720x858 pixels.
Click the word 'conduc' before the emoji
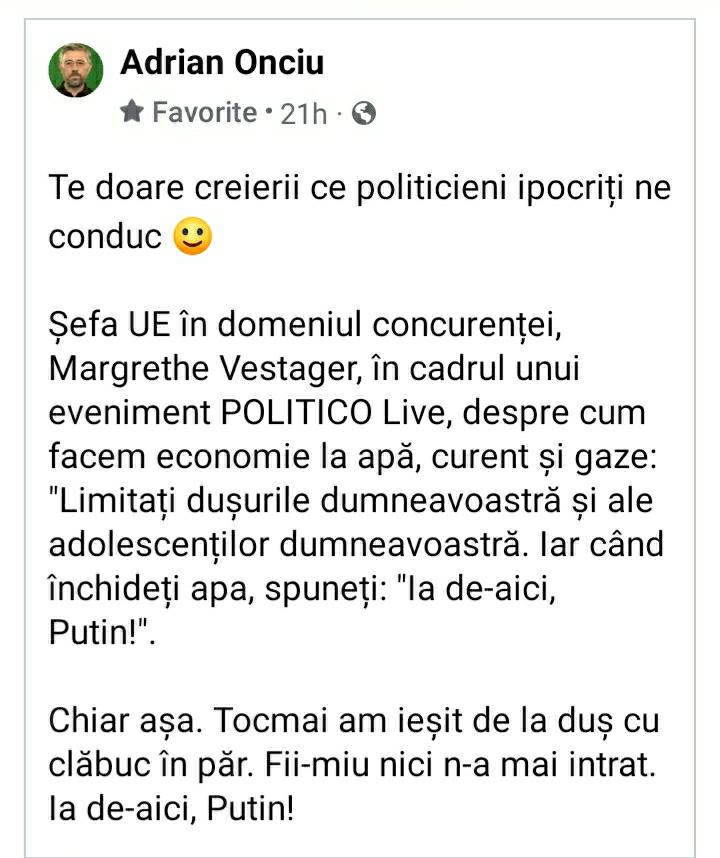click(105, 239)
